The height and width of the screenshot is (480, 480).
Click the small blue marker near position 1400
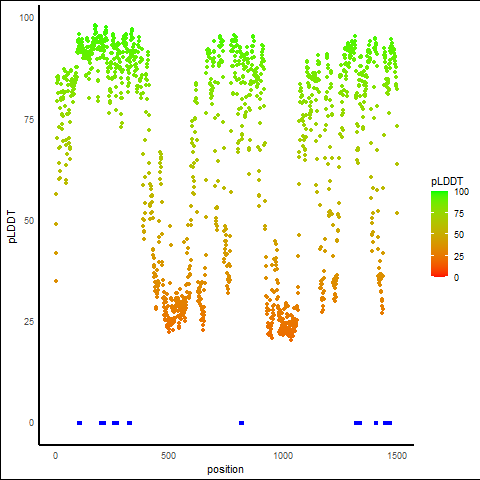[x=376, y=423]
